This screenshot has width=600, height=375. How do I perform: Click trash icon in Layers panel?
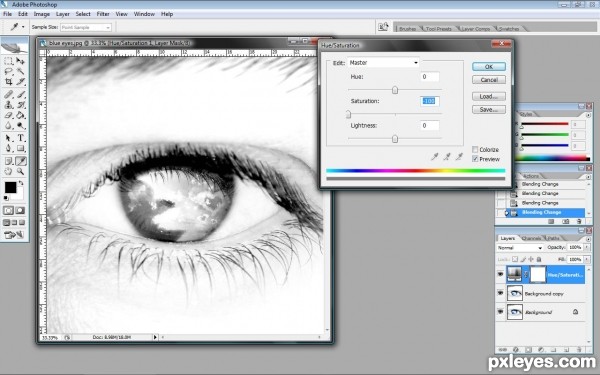click(579, 349)
